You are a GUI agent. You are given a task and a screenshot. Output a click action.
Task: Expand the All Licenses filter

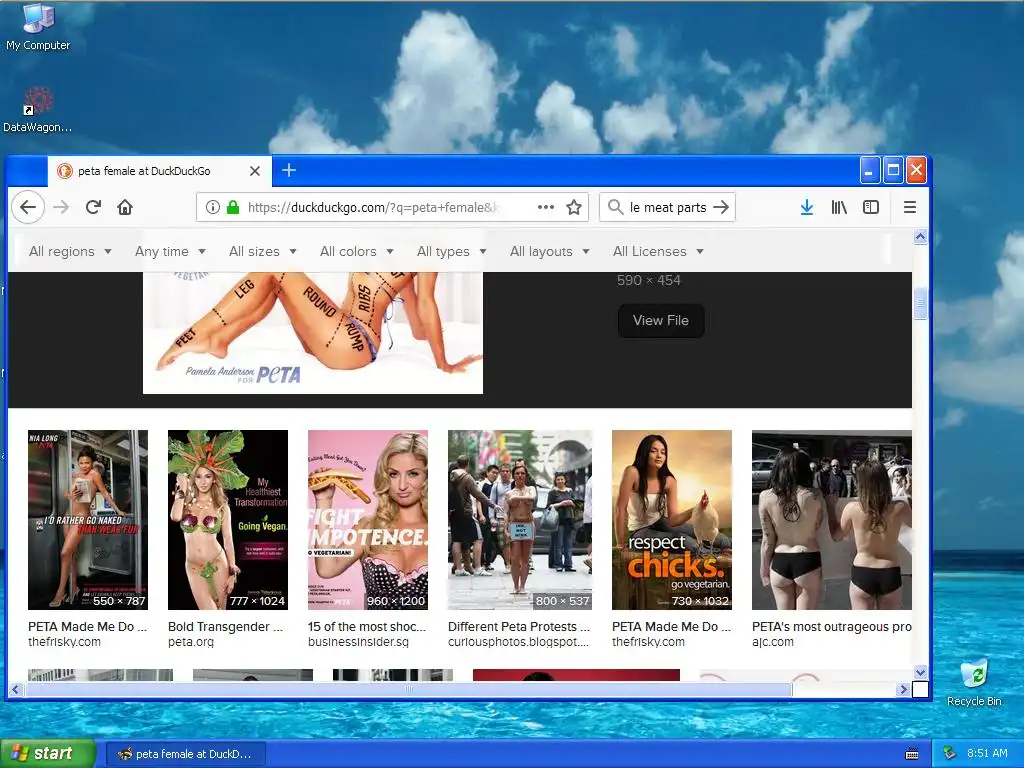click(x=658, y=251)
